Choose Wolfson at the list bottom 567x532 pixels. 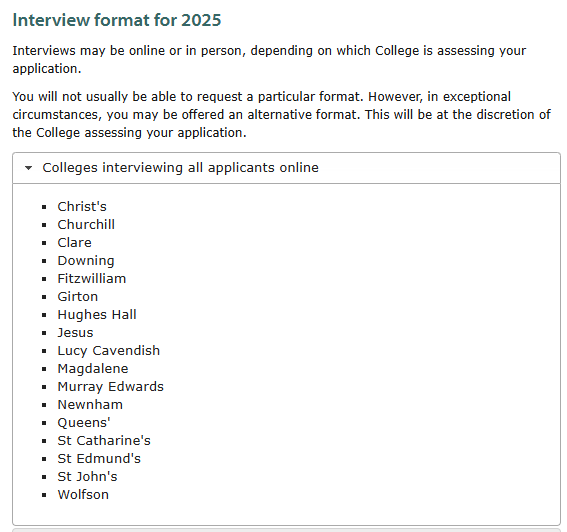pos(83,494)
